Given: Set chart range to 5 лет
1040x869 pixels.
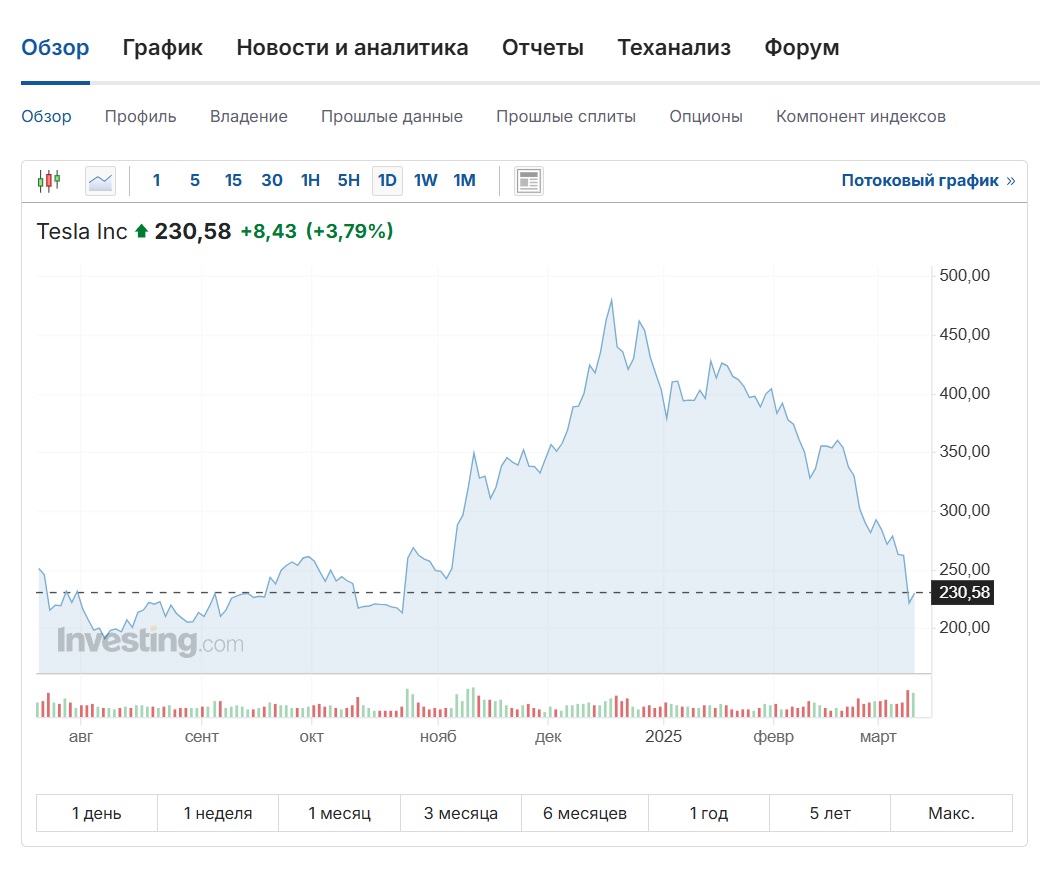Looking at the screenshot, I should tap(830, 813).
